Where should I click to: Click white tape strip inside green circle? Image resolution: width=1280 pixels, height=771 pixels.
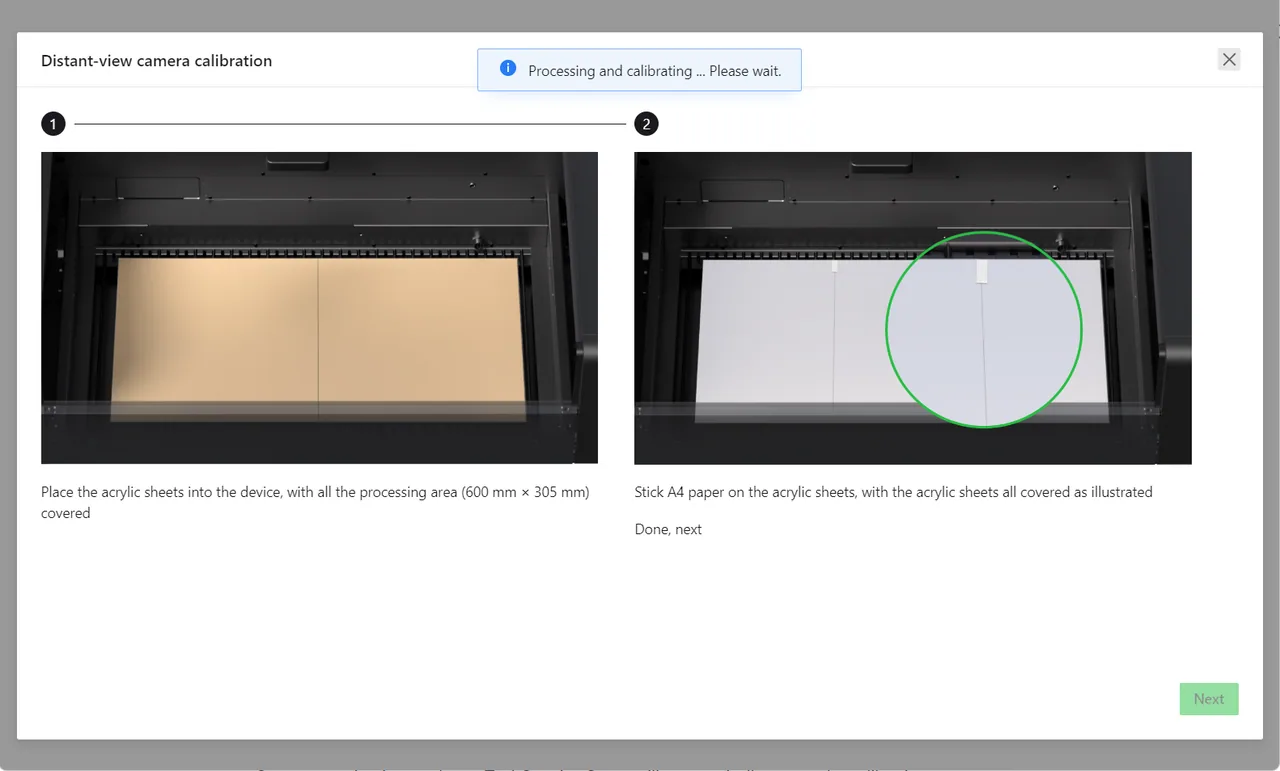981,271
